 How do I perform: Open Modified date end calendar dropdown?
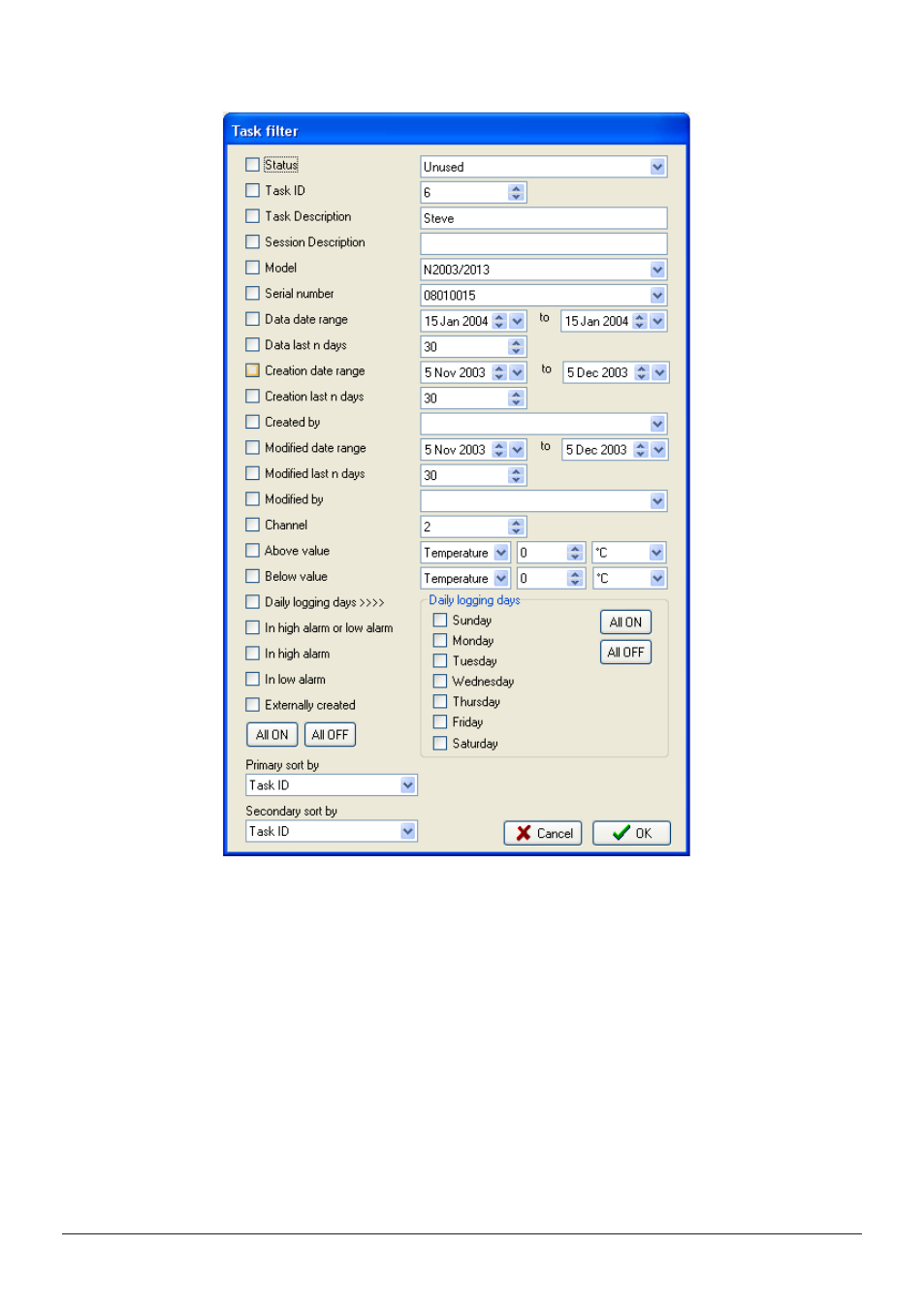coord(658,450)
